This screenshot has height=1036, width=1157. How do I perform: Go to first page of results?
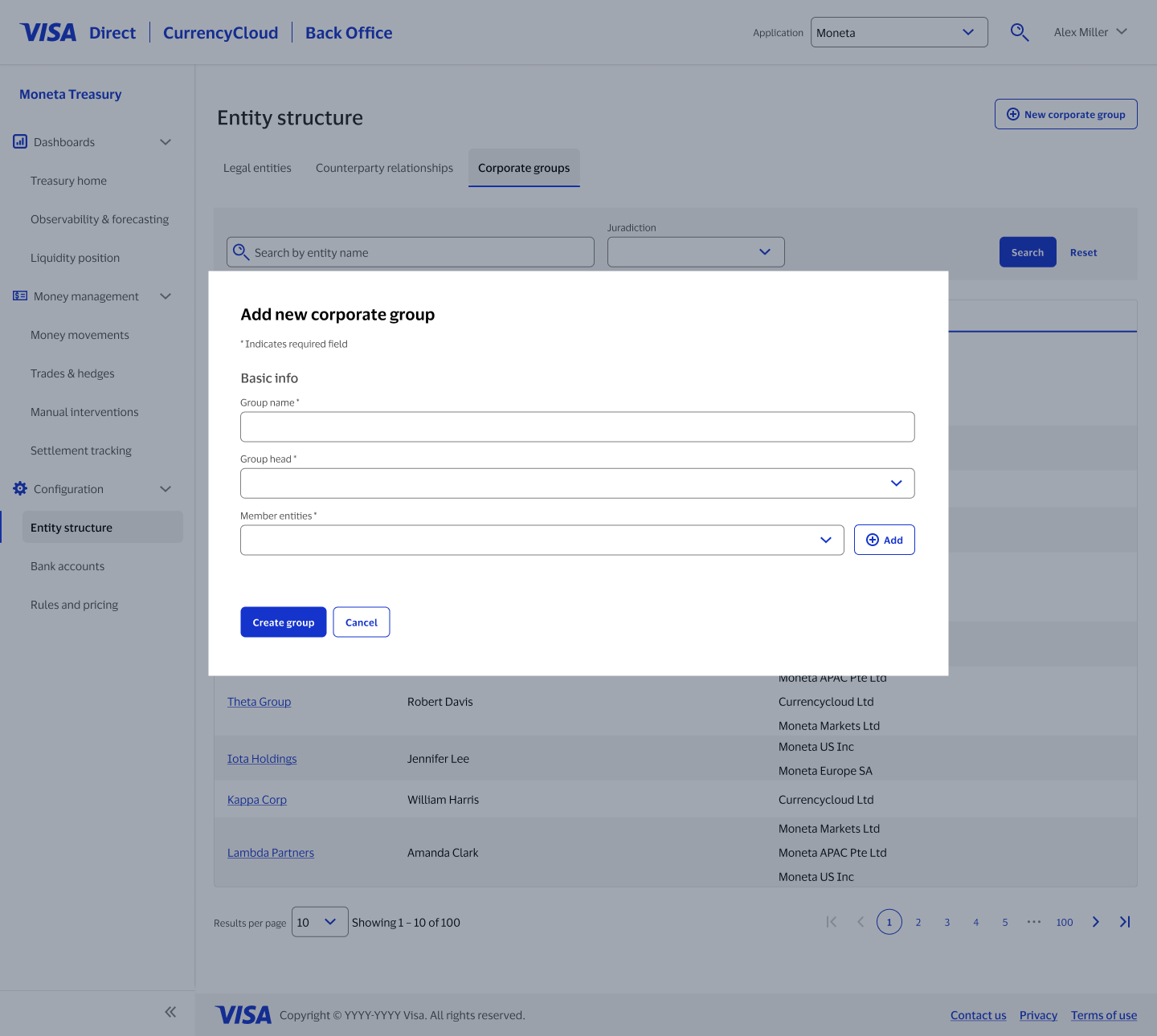[832, 922]
